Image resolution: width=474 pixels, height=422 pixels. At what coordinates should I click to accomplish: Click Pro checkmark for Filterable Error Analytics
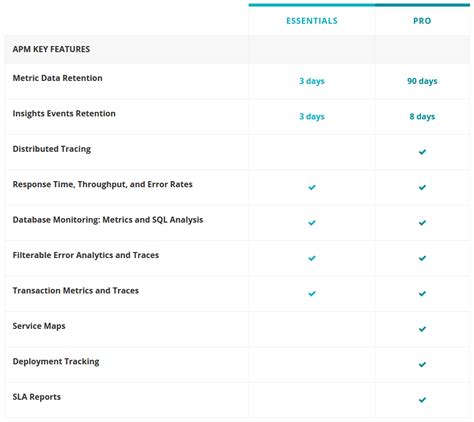(x=422, y=258)
